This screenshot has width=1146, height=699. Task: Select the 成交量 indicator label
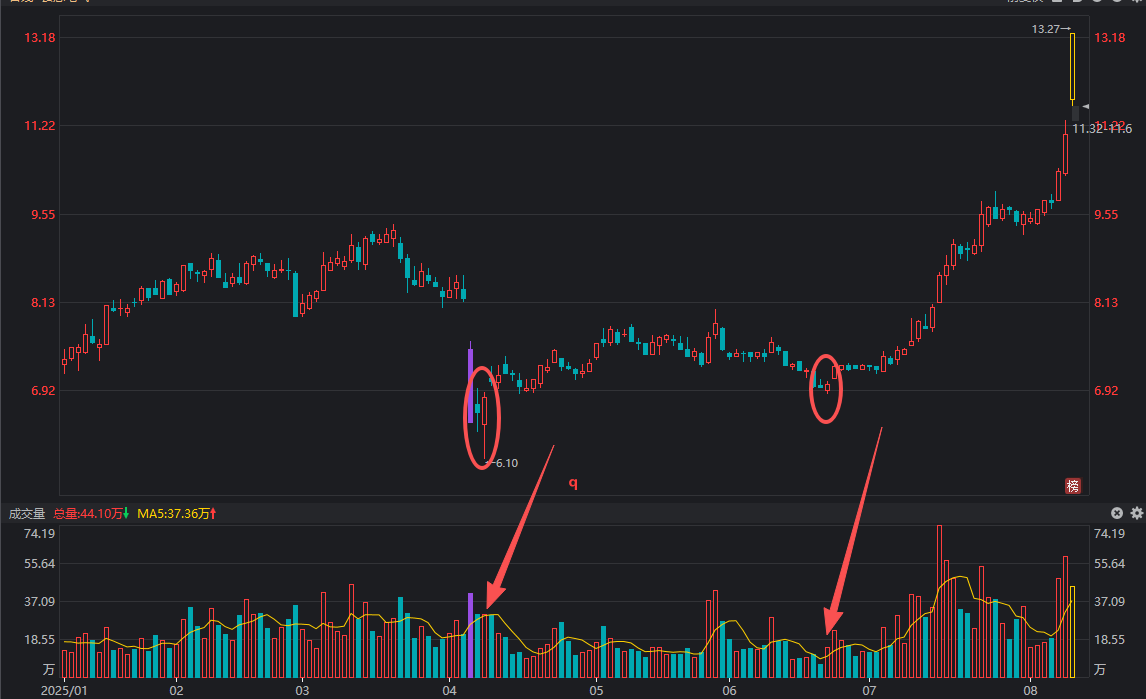tap(27, 514)
